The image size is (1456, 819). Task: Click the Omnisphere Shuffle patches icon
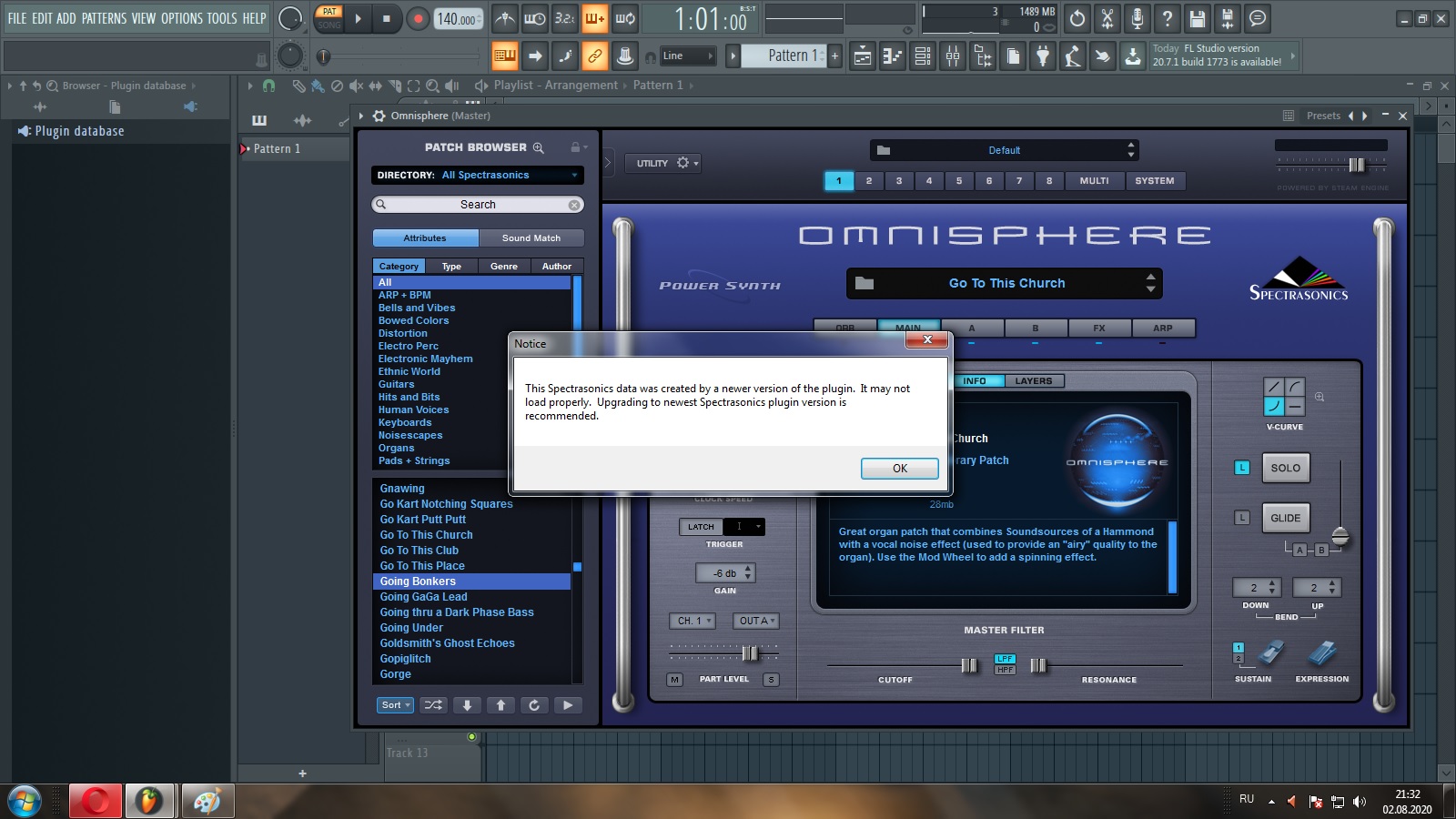click(x=434, y=705)
